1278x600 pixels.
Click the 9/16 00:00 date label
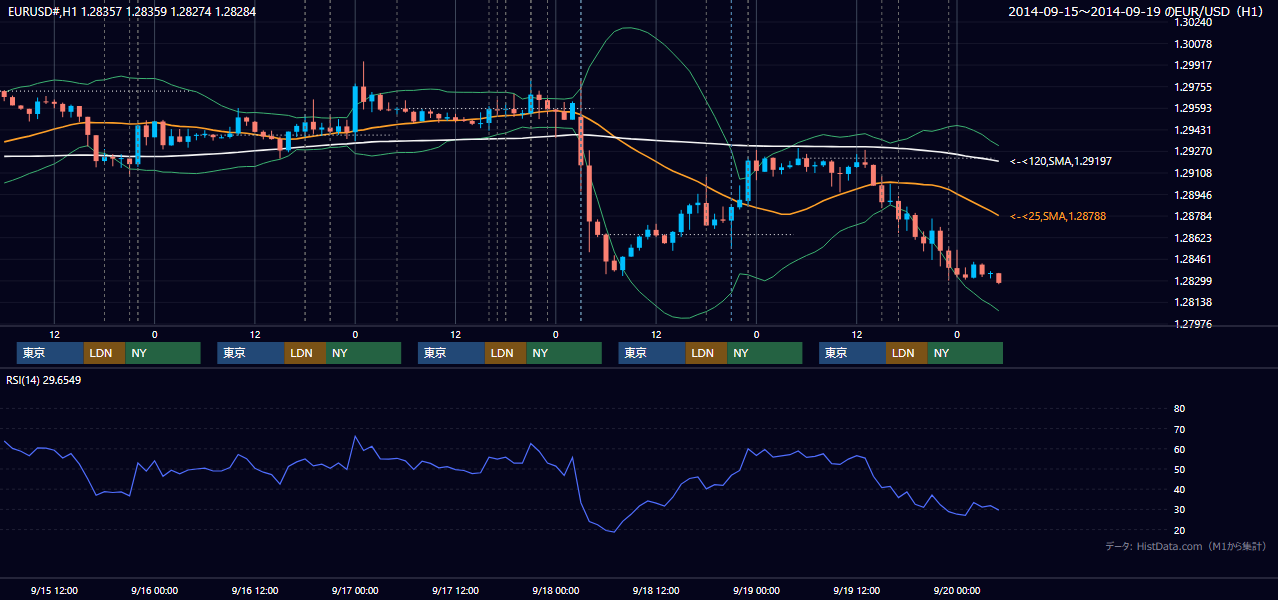tap(155, 591)
